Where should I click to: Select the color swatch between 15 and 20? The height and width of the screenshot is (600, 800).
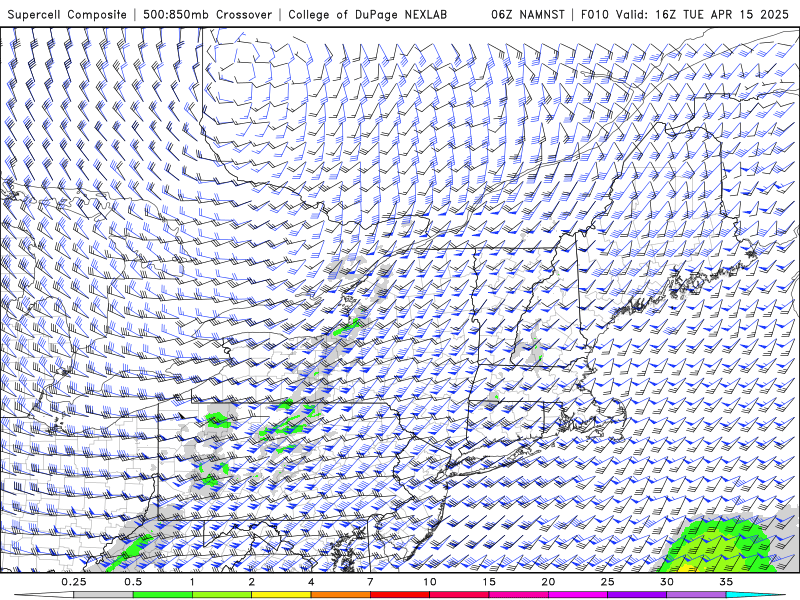[518, 595]
